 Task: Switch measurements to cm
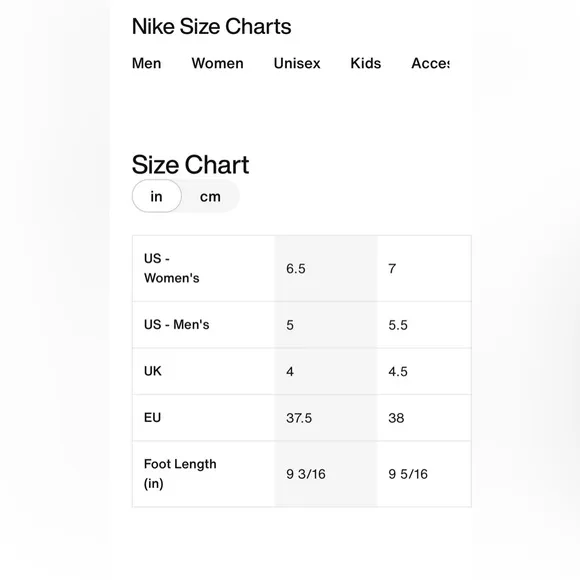pos(210,196)
